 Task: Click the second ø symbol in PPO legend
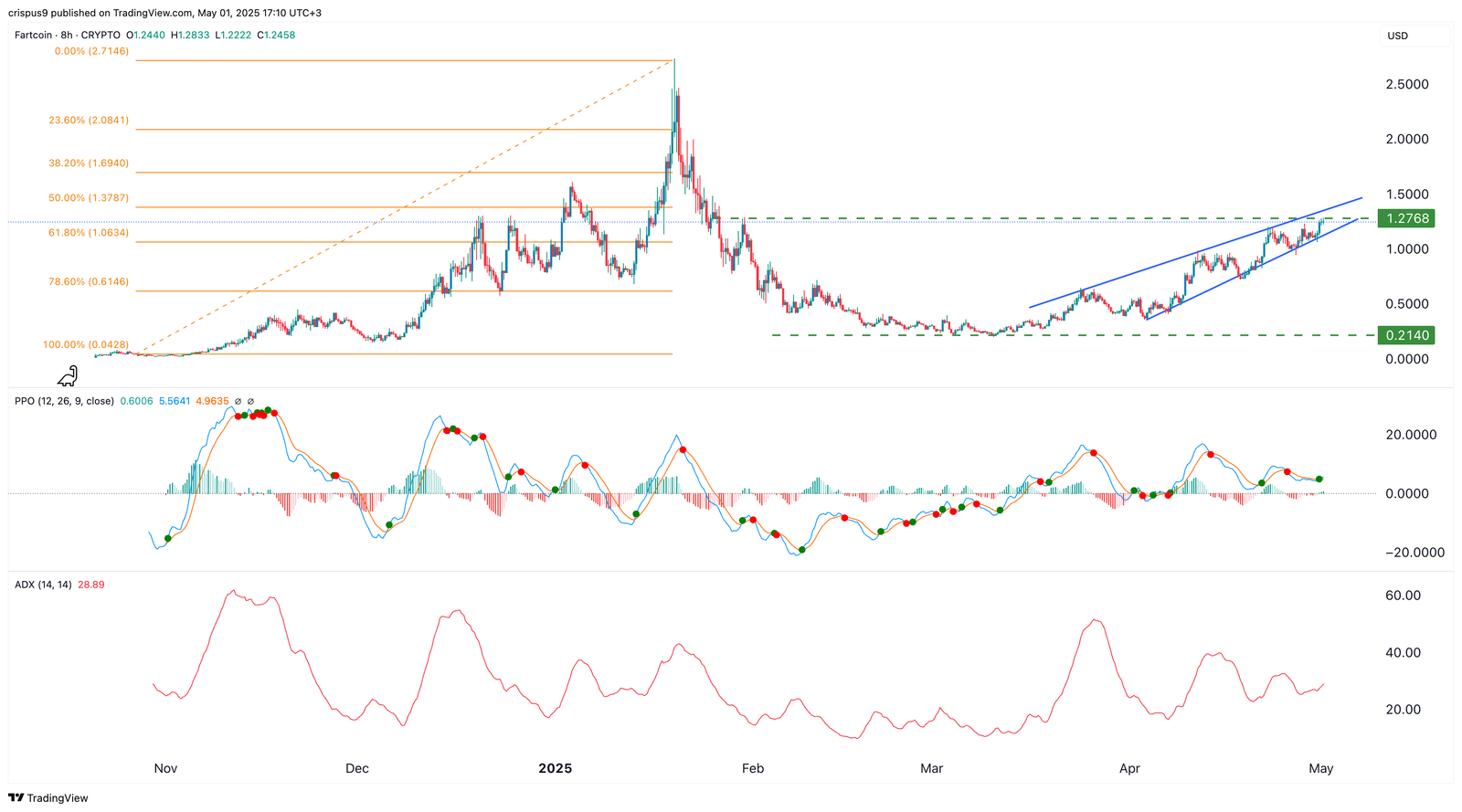(251, 401)
